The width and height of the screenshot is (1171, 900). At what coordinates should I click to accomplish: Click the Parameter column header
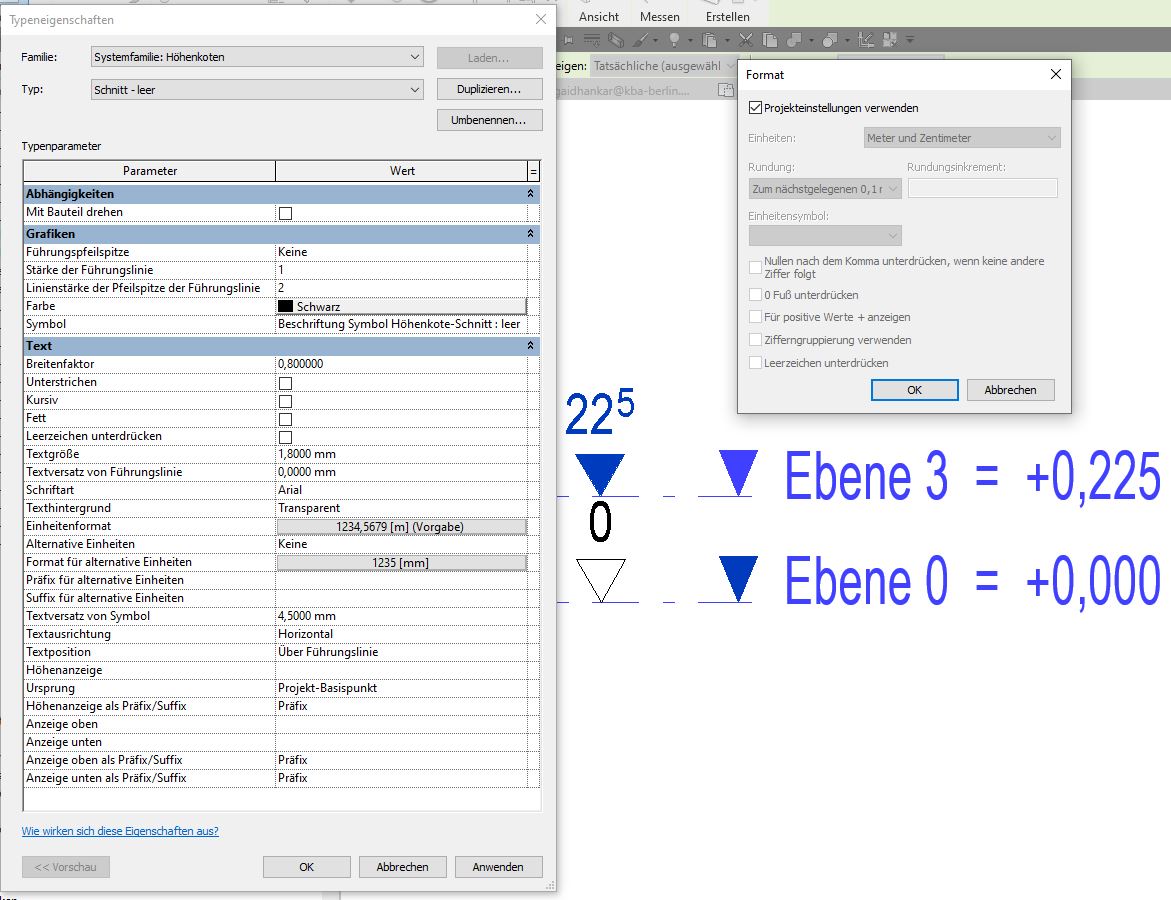pyautogui.click(x=149, y=171)
